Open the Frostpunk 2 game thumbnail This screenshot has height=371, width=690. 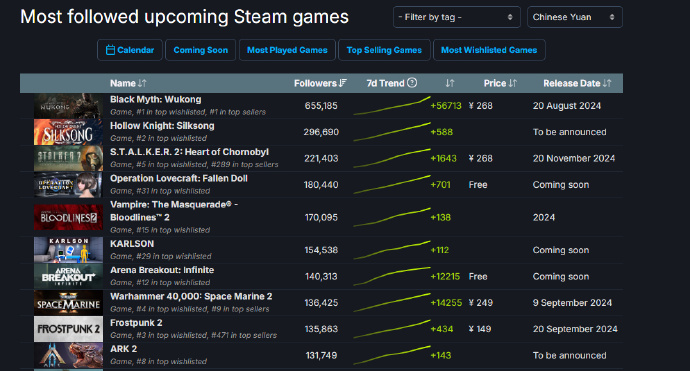(x=68, y=329)
